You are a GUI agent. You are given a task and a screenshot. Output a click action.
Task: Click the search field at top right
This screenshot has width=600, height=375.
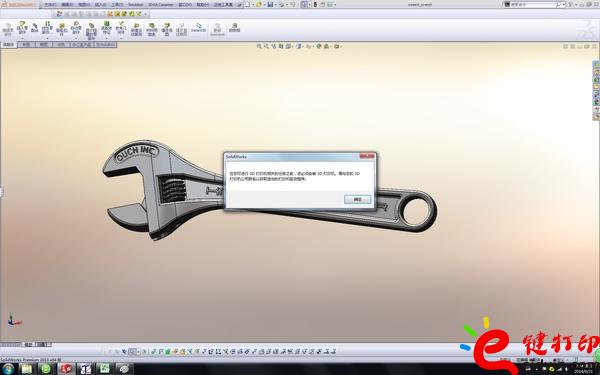533,4
